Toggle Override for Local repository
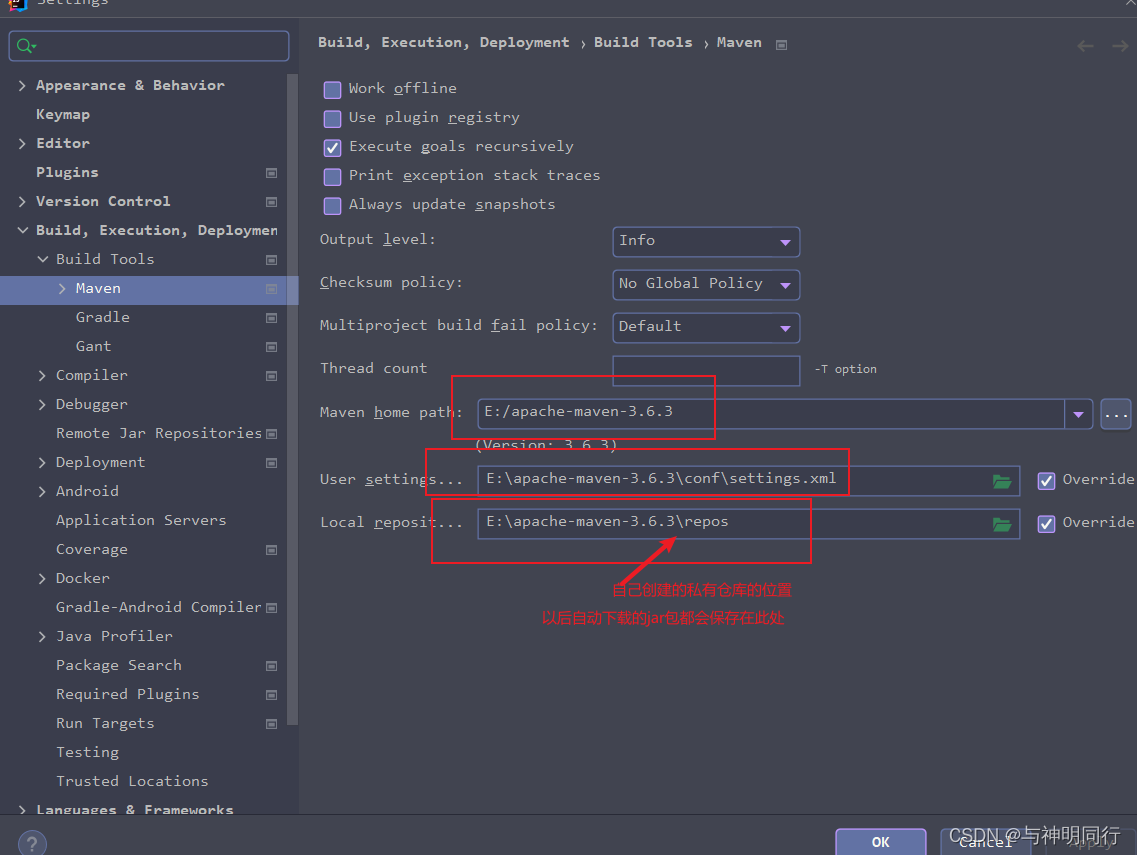 1046,524
